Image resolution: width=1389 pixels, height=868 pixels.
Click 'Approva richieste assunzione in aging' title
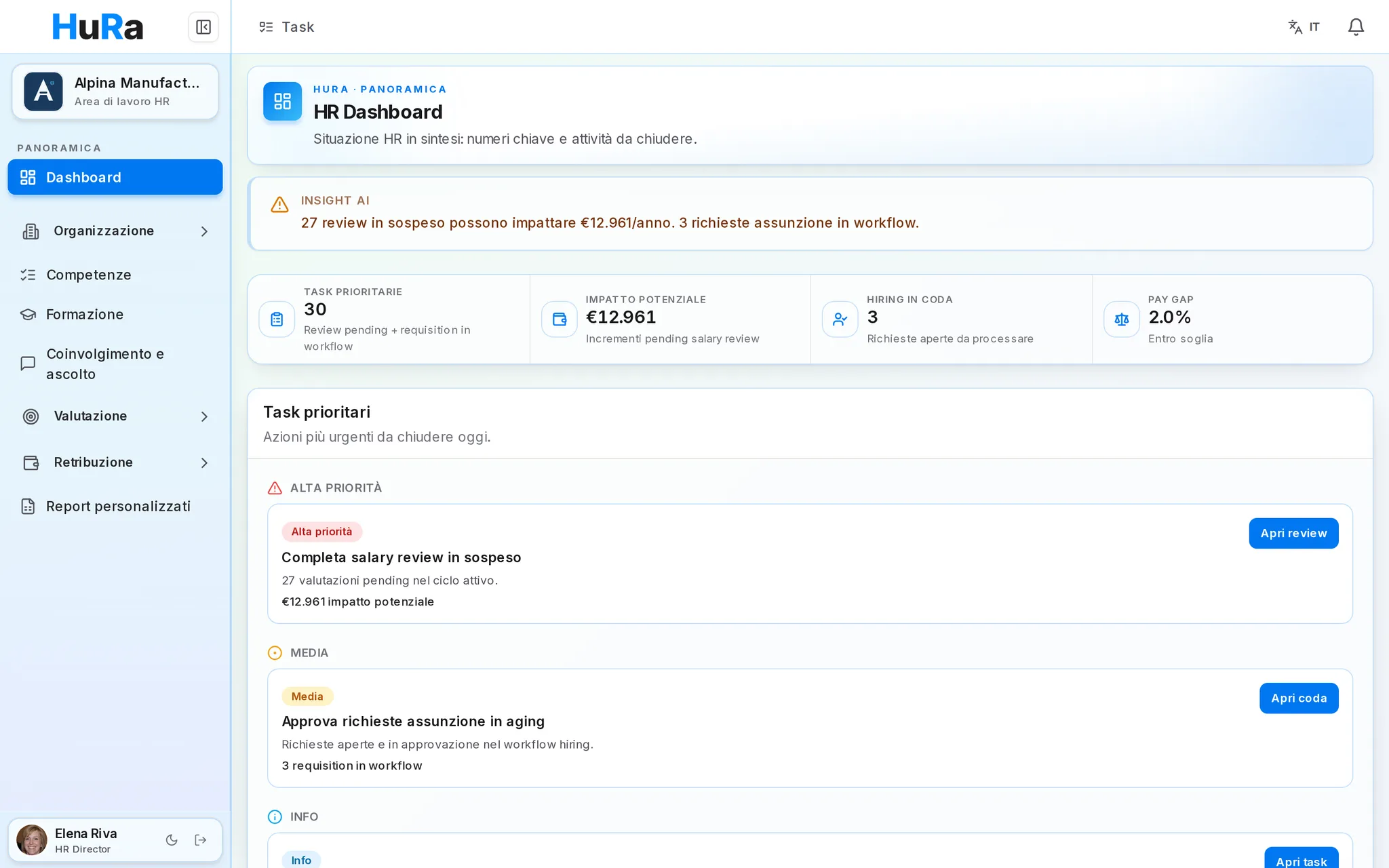pyautogui.click(x=413, y=722)
